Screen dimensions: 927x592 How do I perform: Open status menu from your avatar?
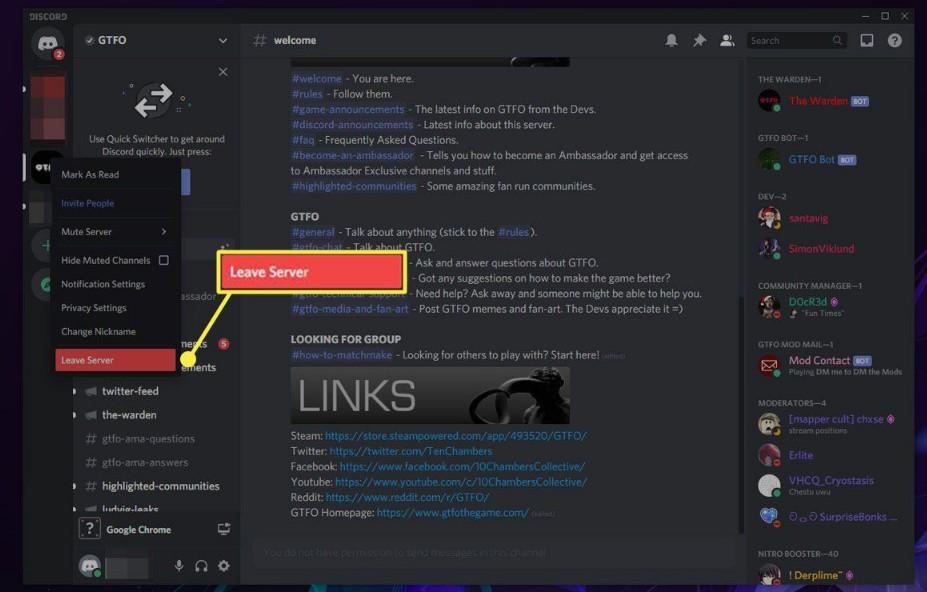tap(89, 565)
